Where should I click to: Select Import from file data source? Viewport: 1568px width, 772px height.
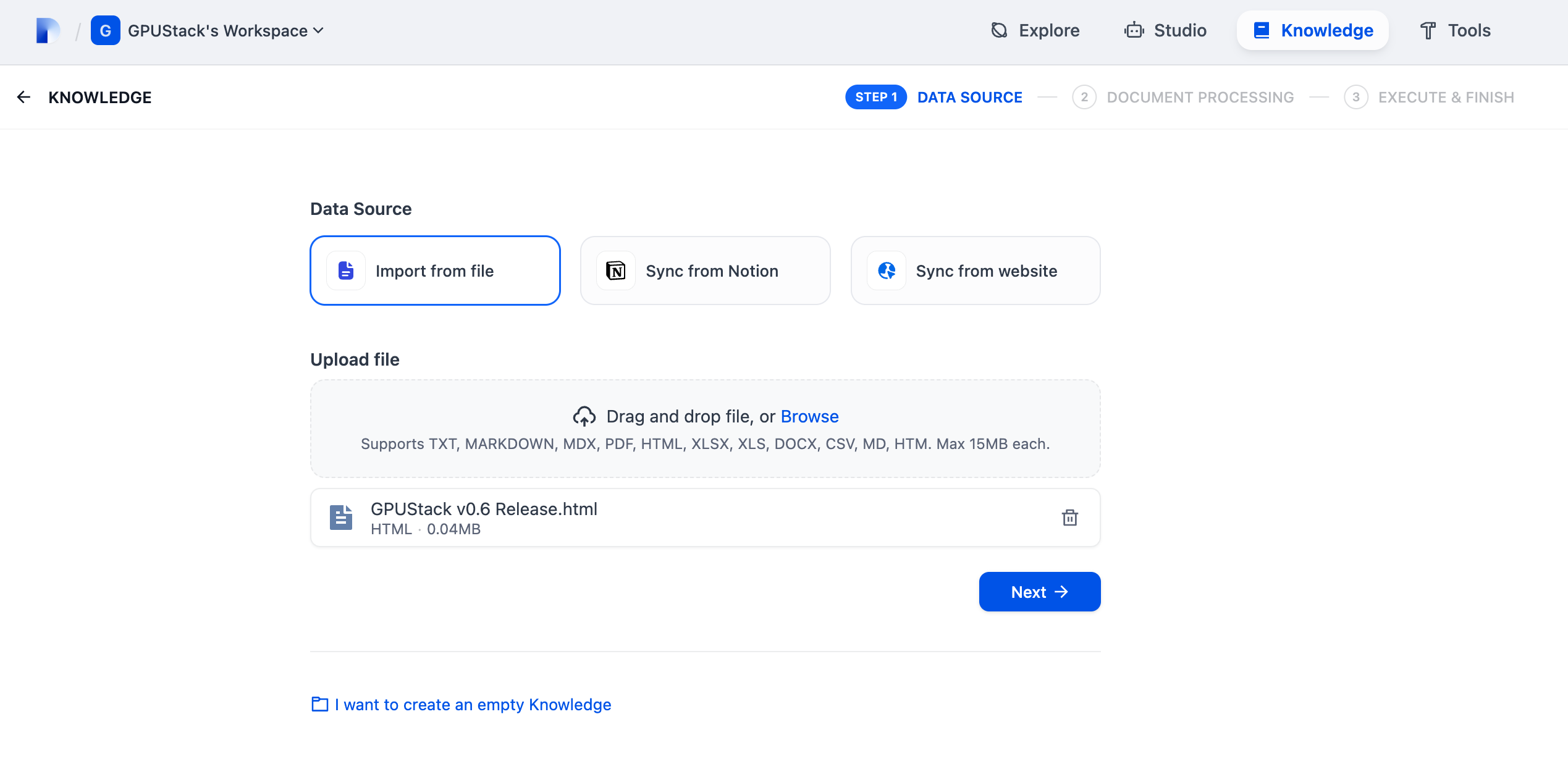pyautogui.click(x=435, y=271)
